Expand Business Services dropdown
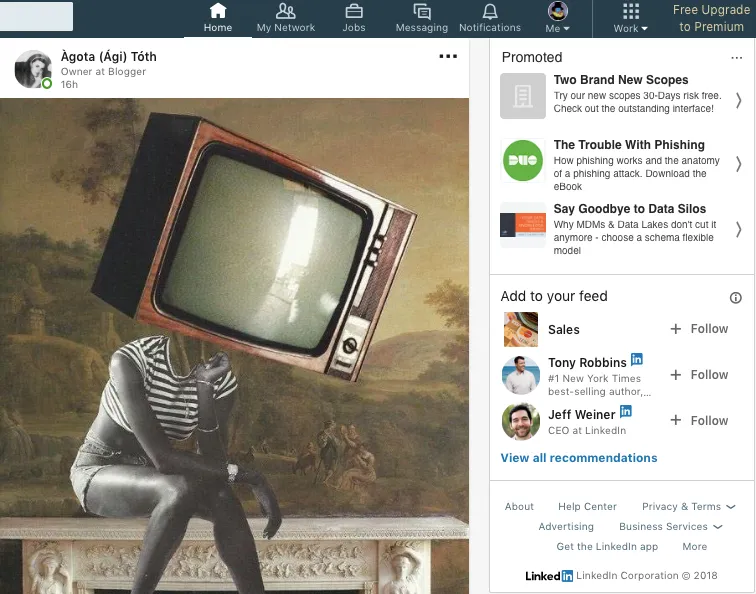Image resolution: width=756 pixels, height=594 pixels. pyautogui.click(x=671, y=526)
